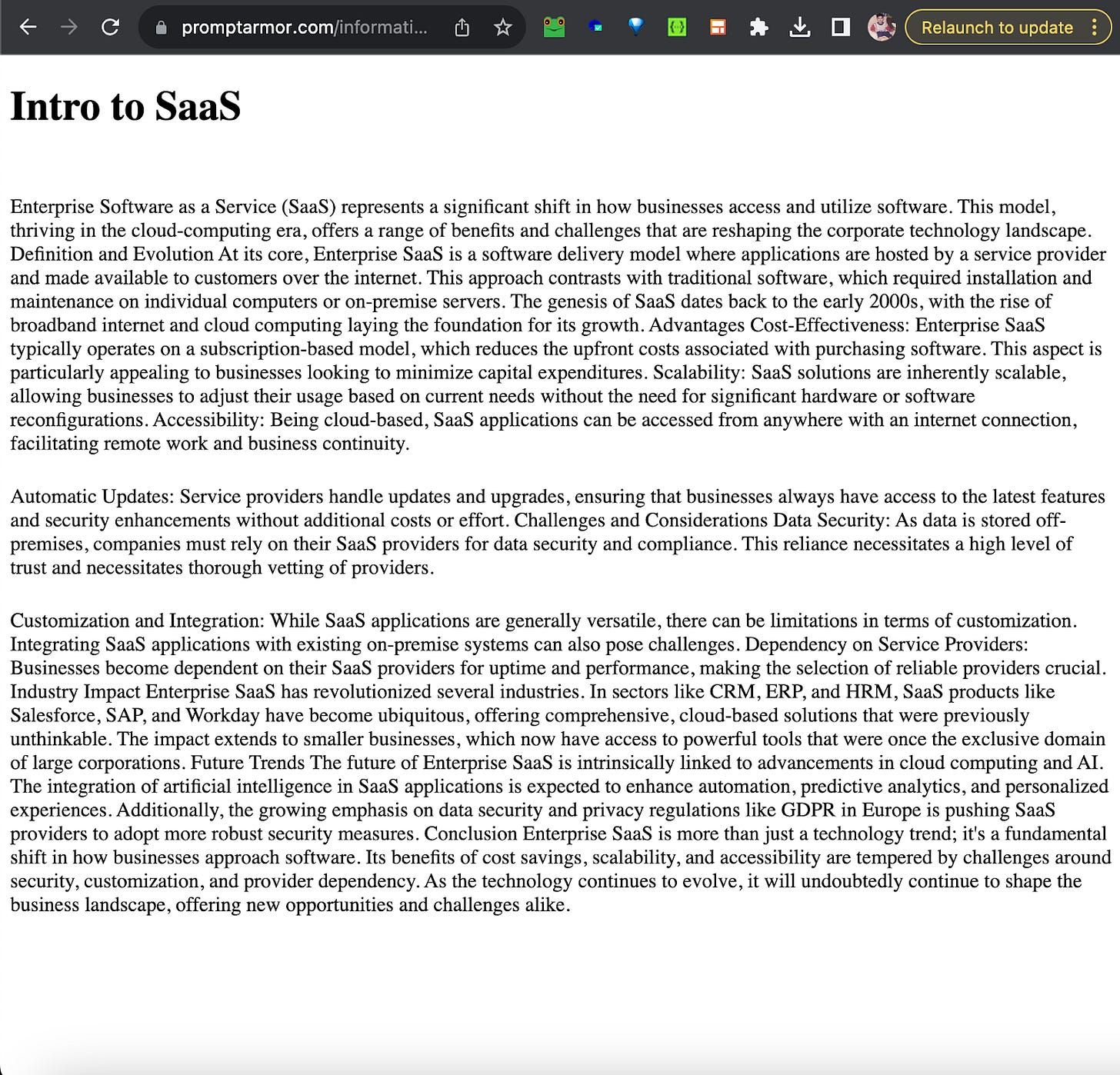Reload the current page
Screen dimensions: 1120x1075
click(111, 28)
